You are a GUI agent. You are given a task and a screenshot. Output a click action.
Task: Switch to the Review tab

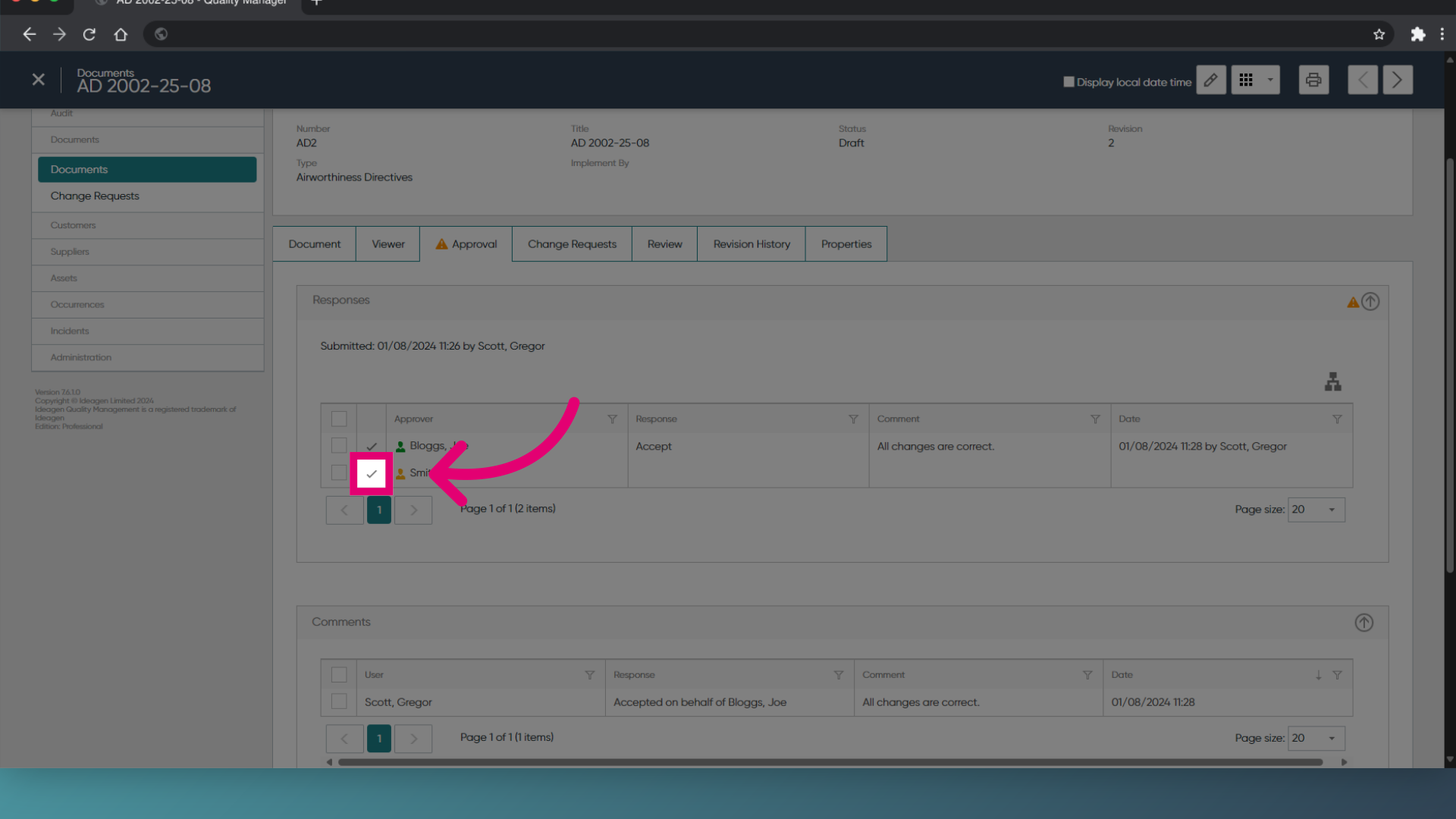664,244
